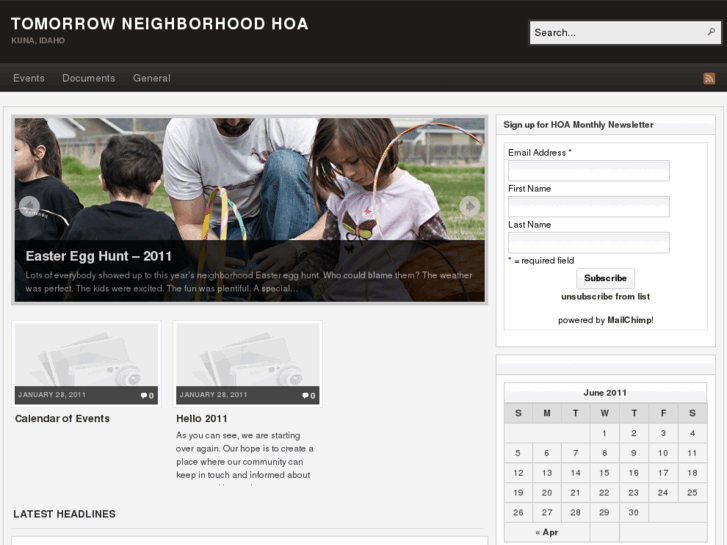Select June 4 in the calendar
The height and width of the screenshot is (545, 727).
692,433
